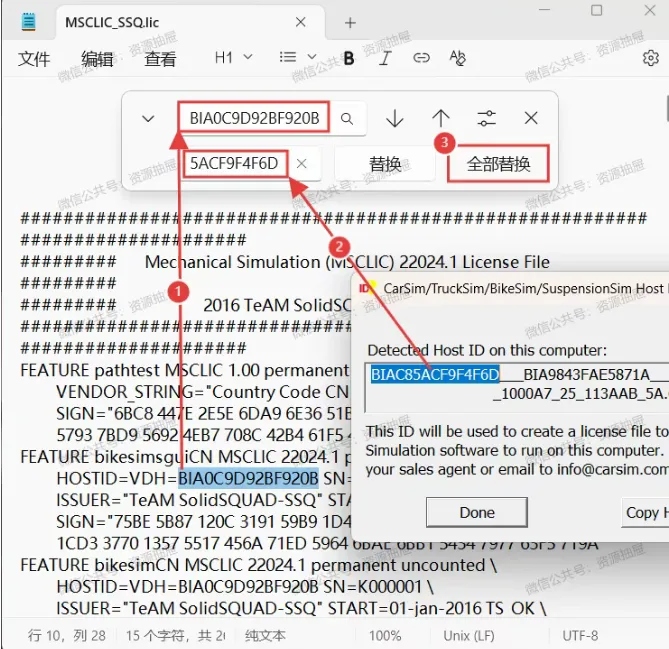Click 行 10, 列 28 status entry

67,636
